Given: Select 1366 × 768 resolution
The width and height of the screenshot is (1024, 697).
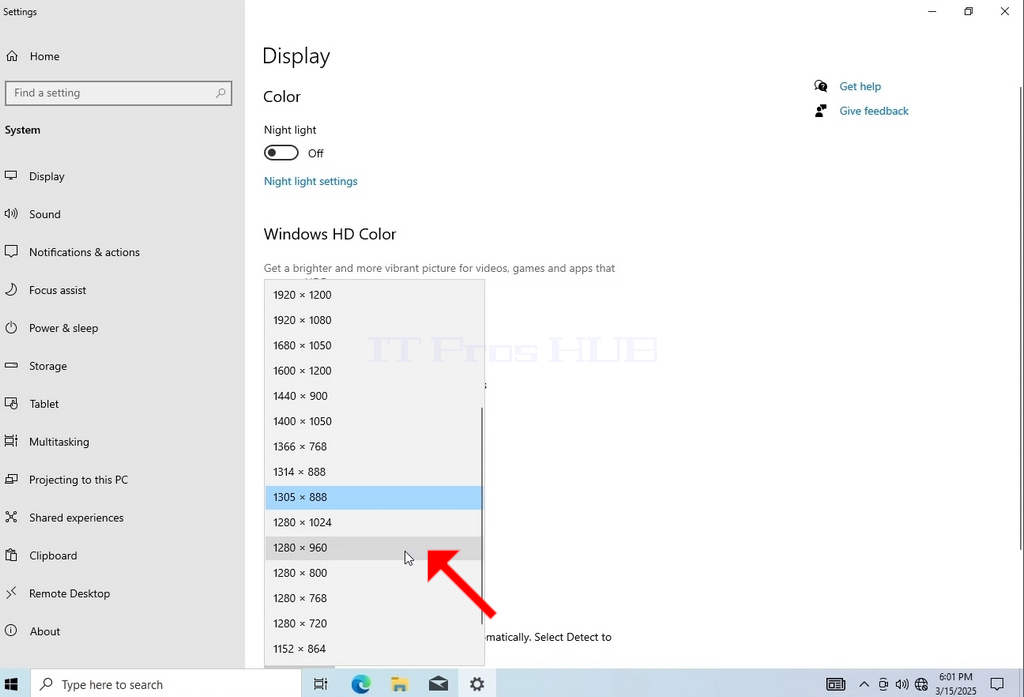Looking at the screenshot, I should point(374,447).
